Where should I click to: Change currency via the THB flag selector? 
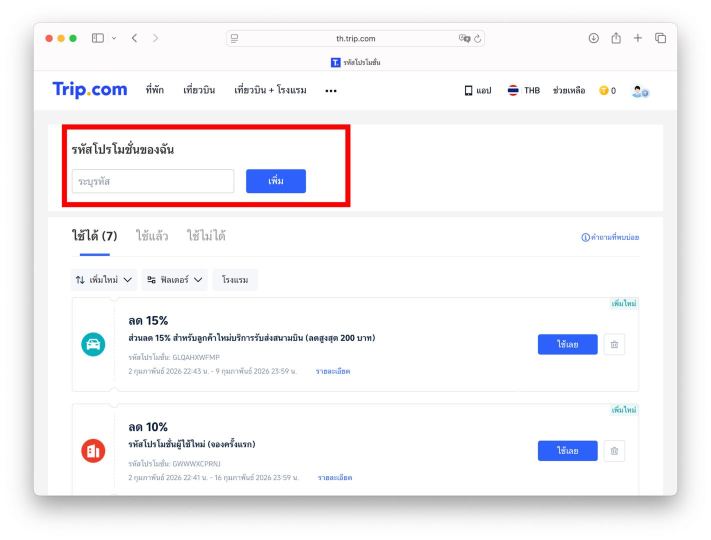click(524, 90)
